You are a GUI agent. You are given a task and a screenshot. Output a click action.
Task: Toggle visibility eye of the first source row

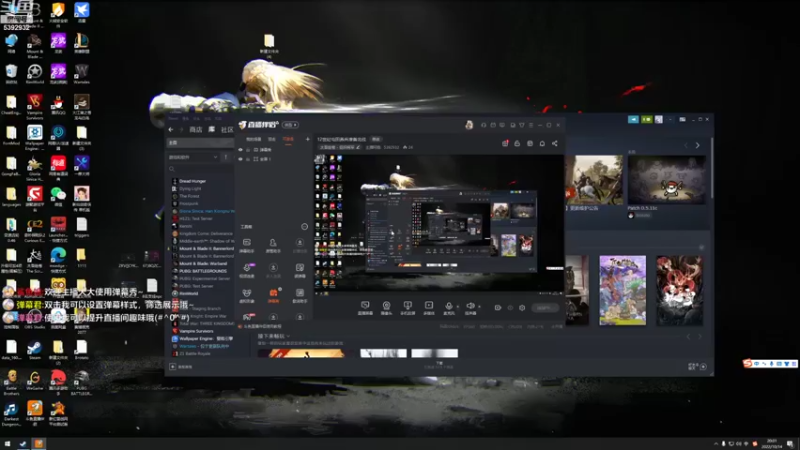point(240,150)
